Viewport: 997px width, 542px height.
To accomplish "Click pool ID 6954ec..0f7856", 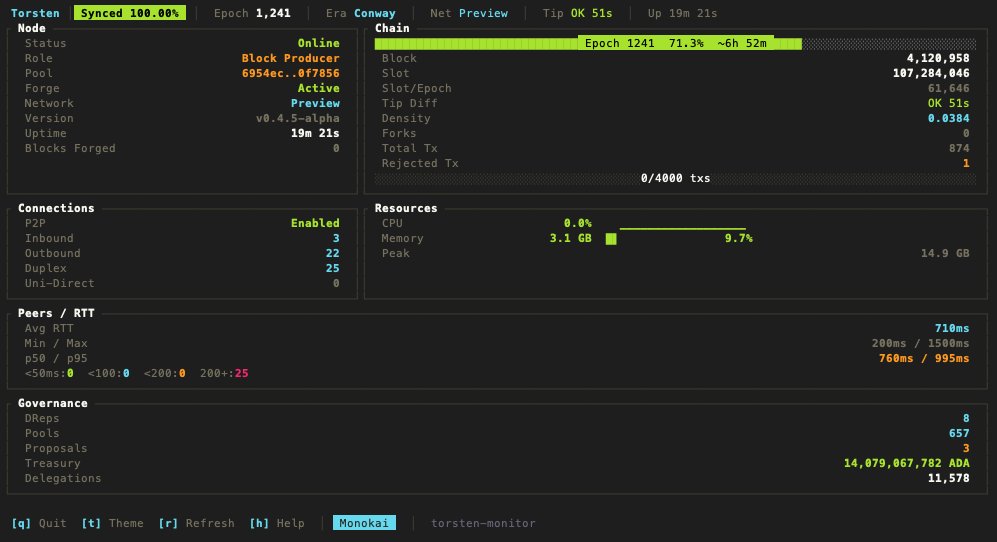I will coord(291,73).
